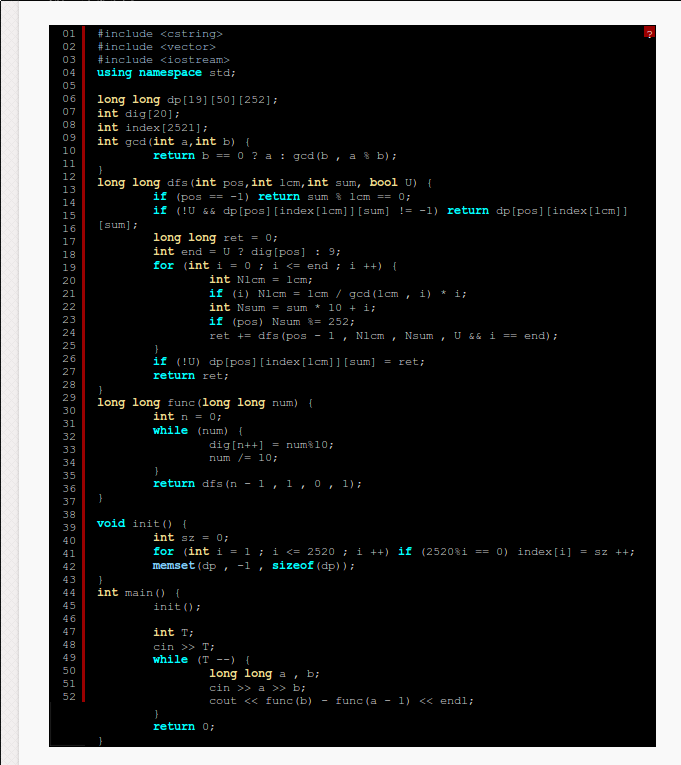
Task: Click the 'if (i) Nlcm = lcm / gcd(lcm , i) * i;' line
Action: click(x=338, y=294)
